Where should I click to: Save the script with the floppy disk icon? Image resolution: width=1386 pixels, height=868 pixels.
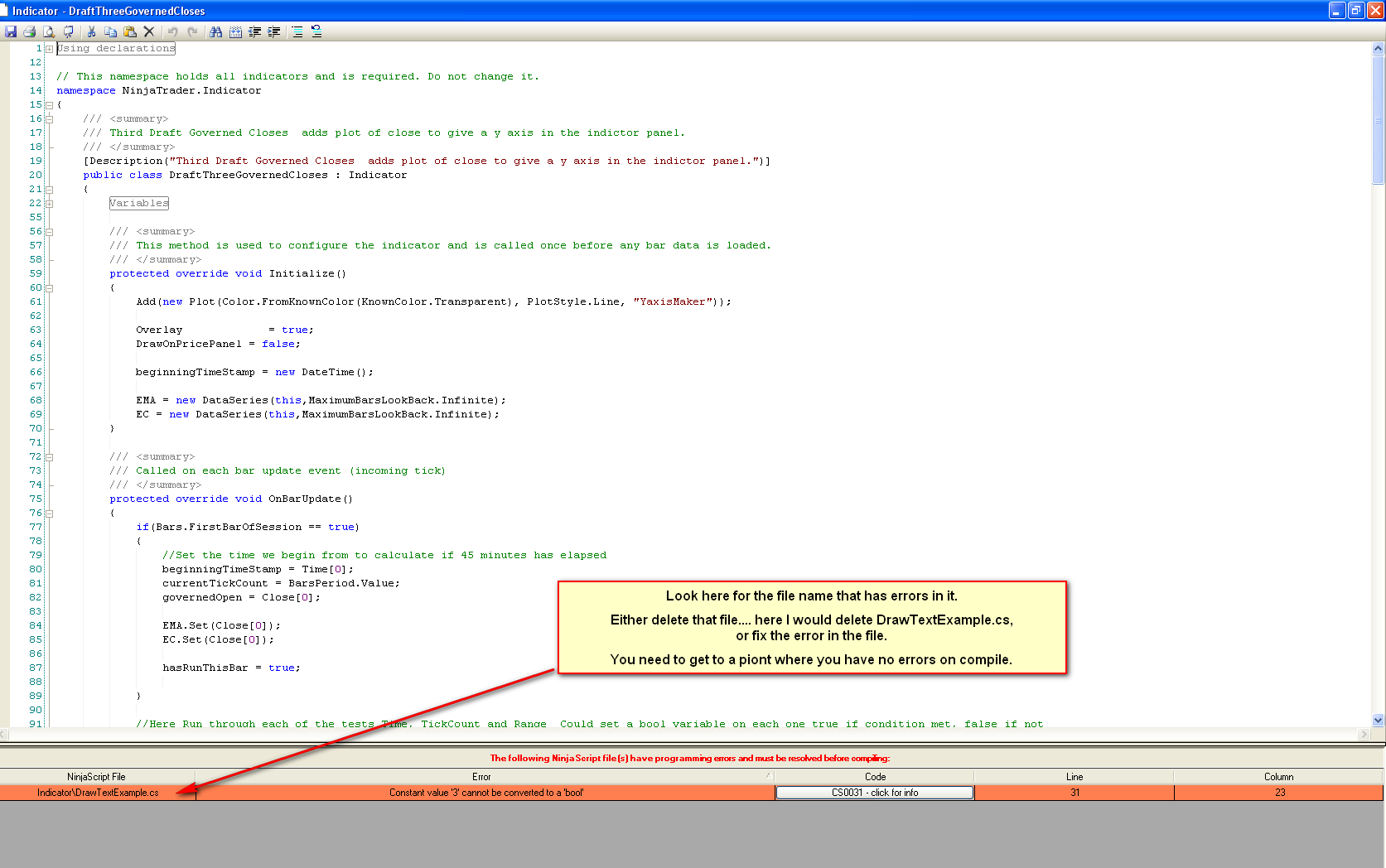click(11, 31)
